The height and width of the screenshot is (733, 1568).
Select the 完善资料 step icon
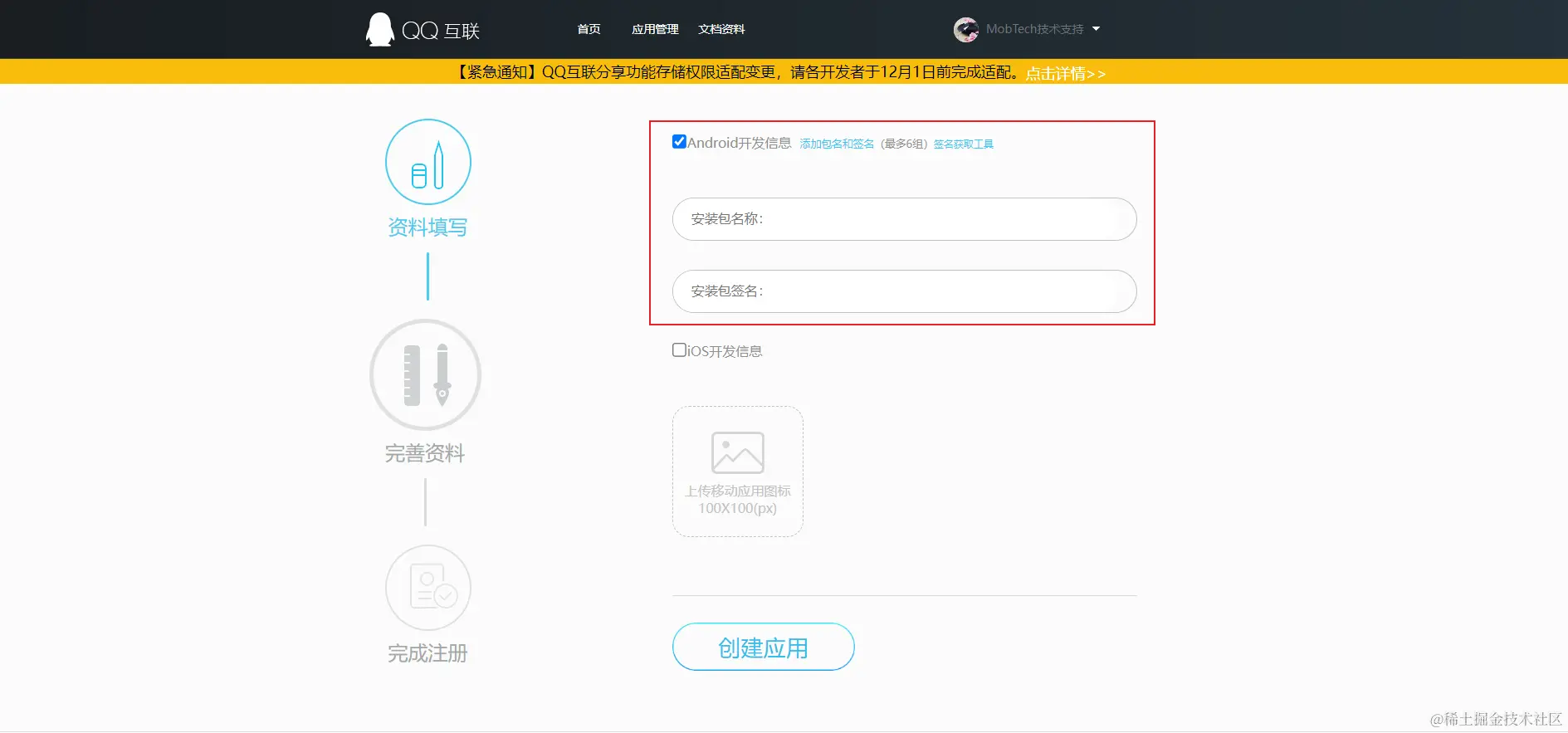point(426,375)
